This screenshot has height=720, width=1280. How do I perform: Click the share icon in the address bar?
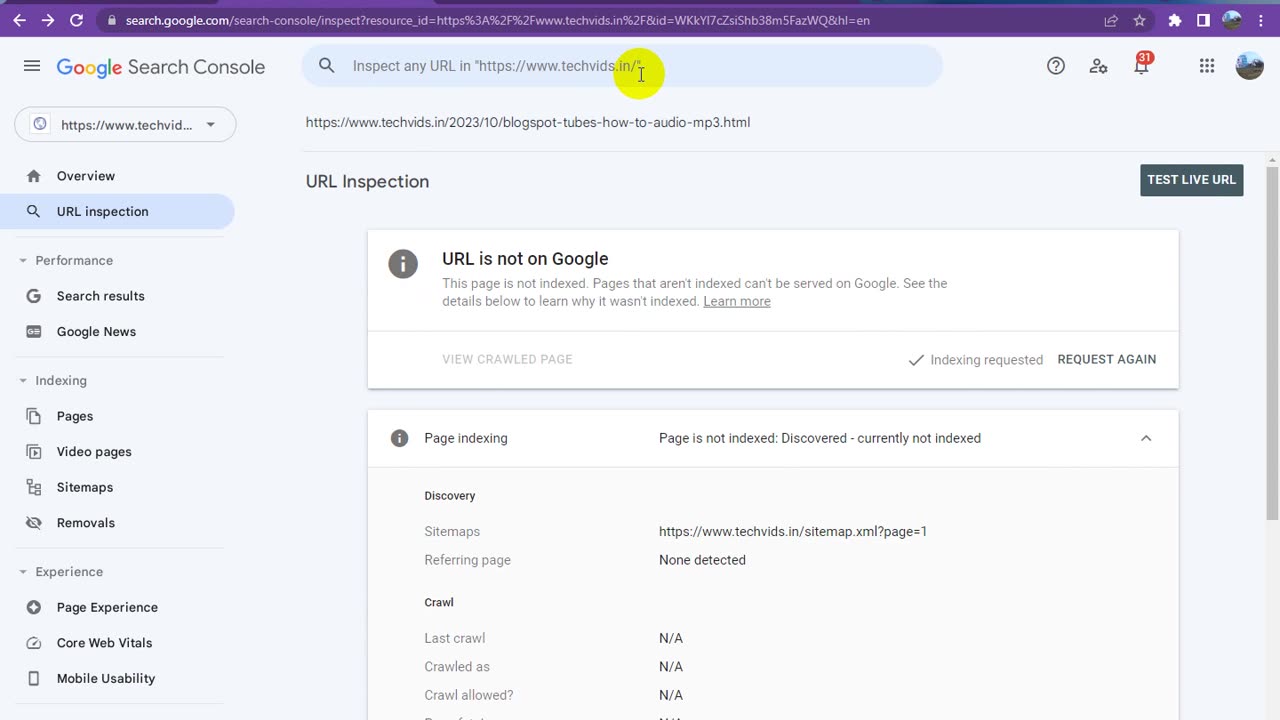click(1111, 20)
